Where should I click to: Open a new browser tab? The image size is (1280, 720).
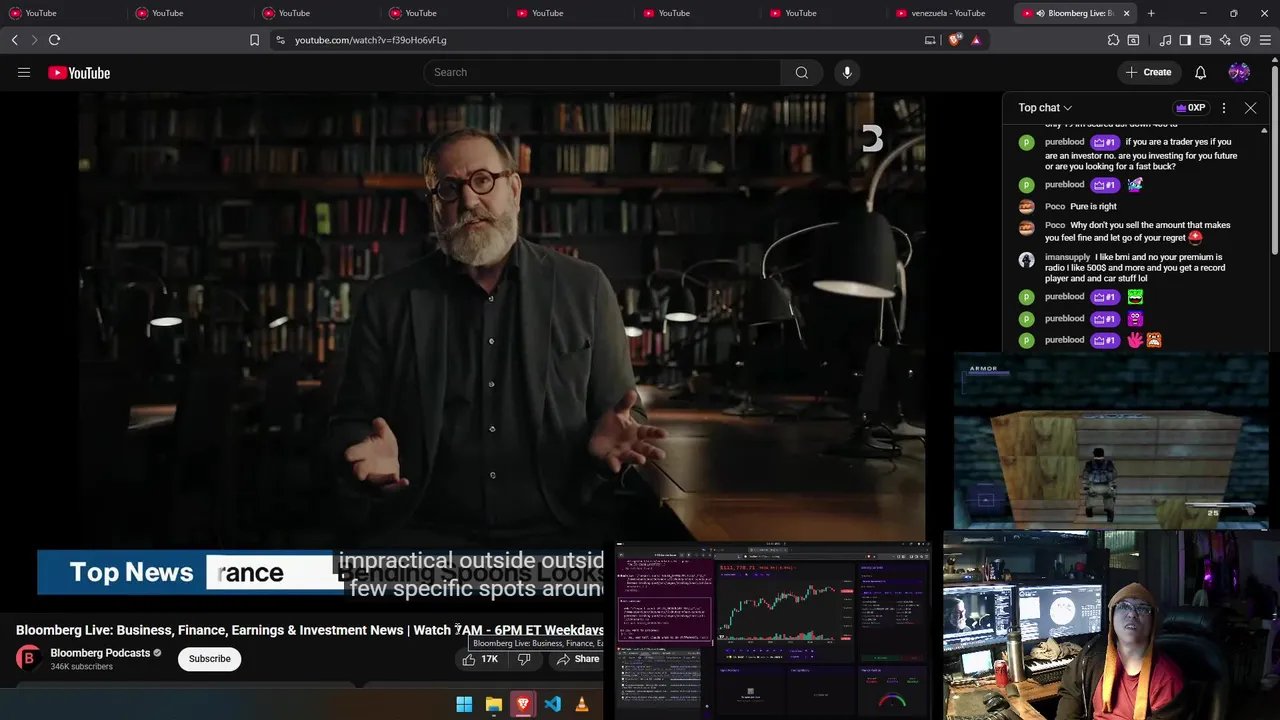1151,13
